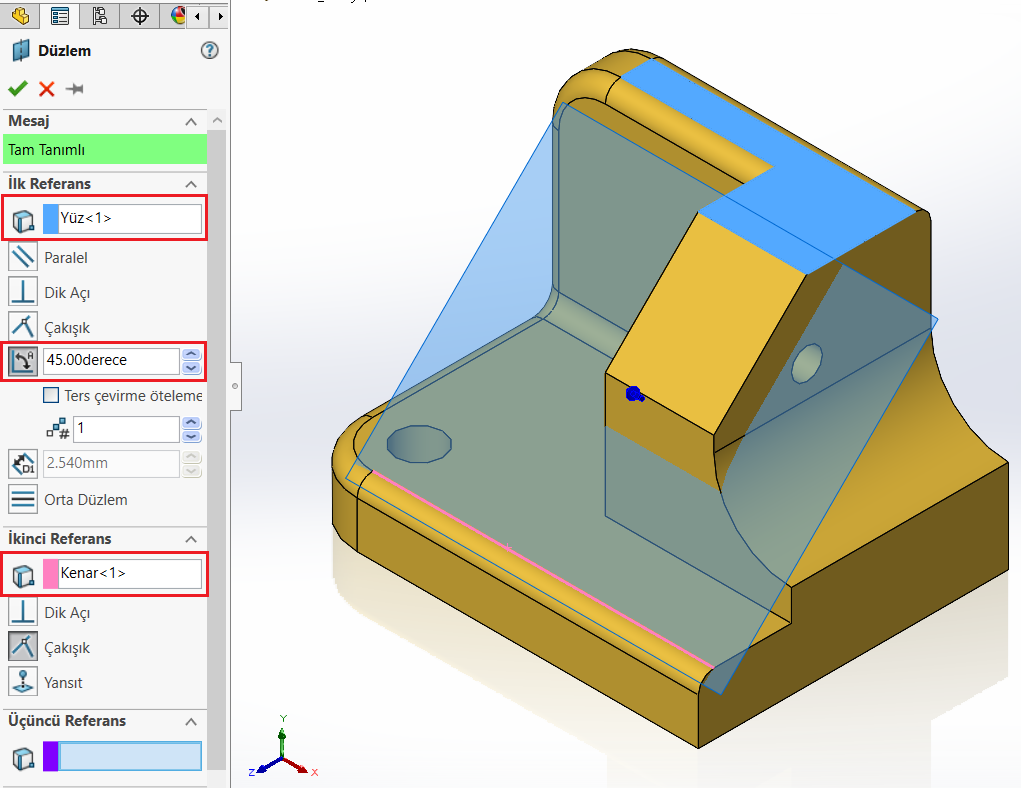The height and width of the screenshot is (788, 1021).
Task: Choose Çakışık under İlk Referans
Action: click(23, 328)
